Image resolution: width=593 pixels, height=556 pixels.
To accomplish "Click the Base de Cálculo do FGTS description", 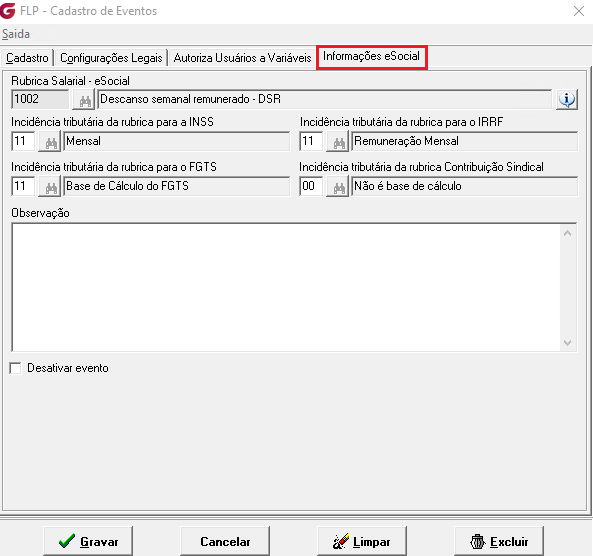I will coord(177,186).
